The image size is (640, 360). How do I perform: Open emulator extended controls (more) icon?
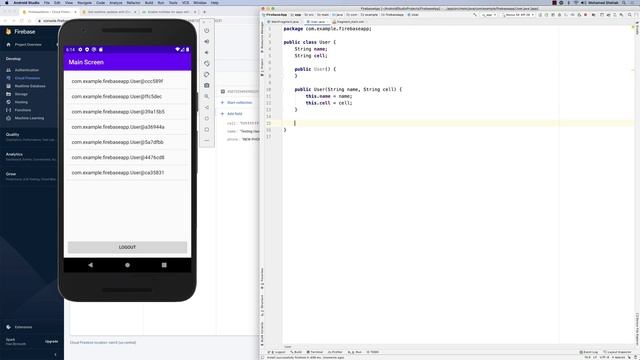point(207,140)
